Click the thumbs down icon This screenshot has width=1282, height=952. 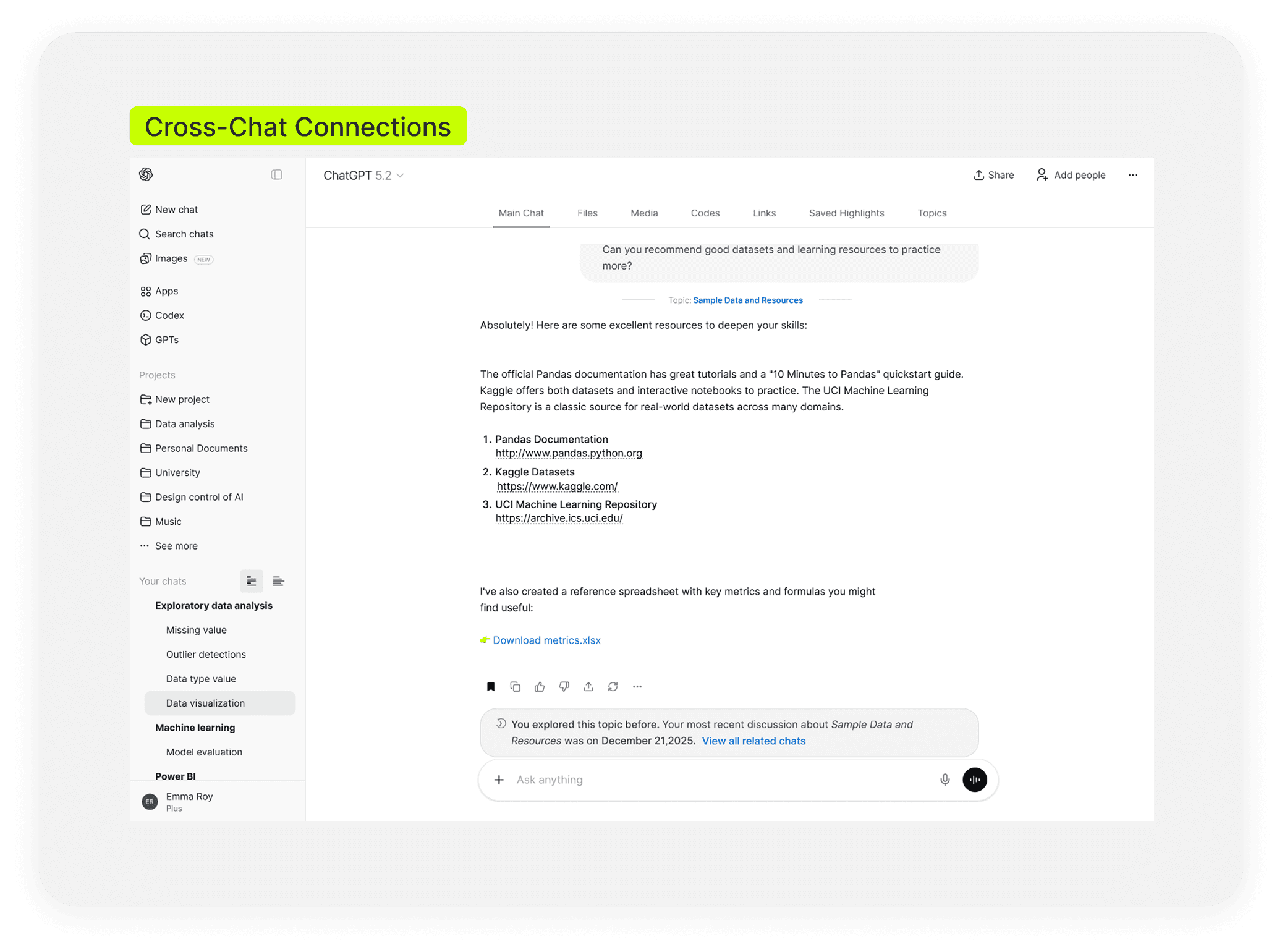[564, 686]
